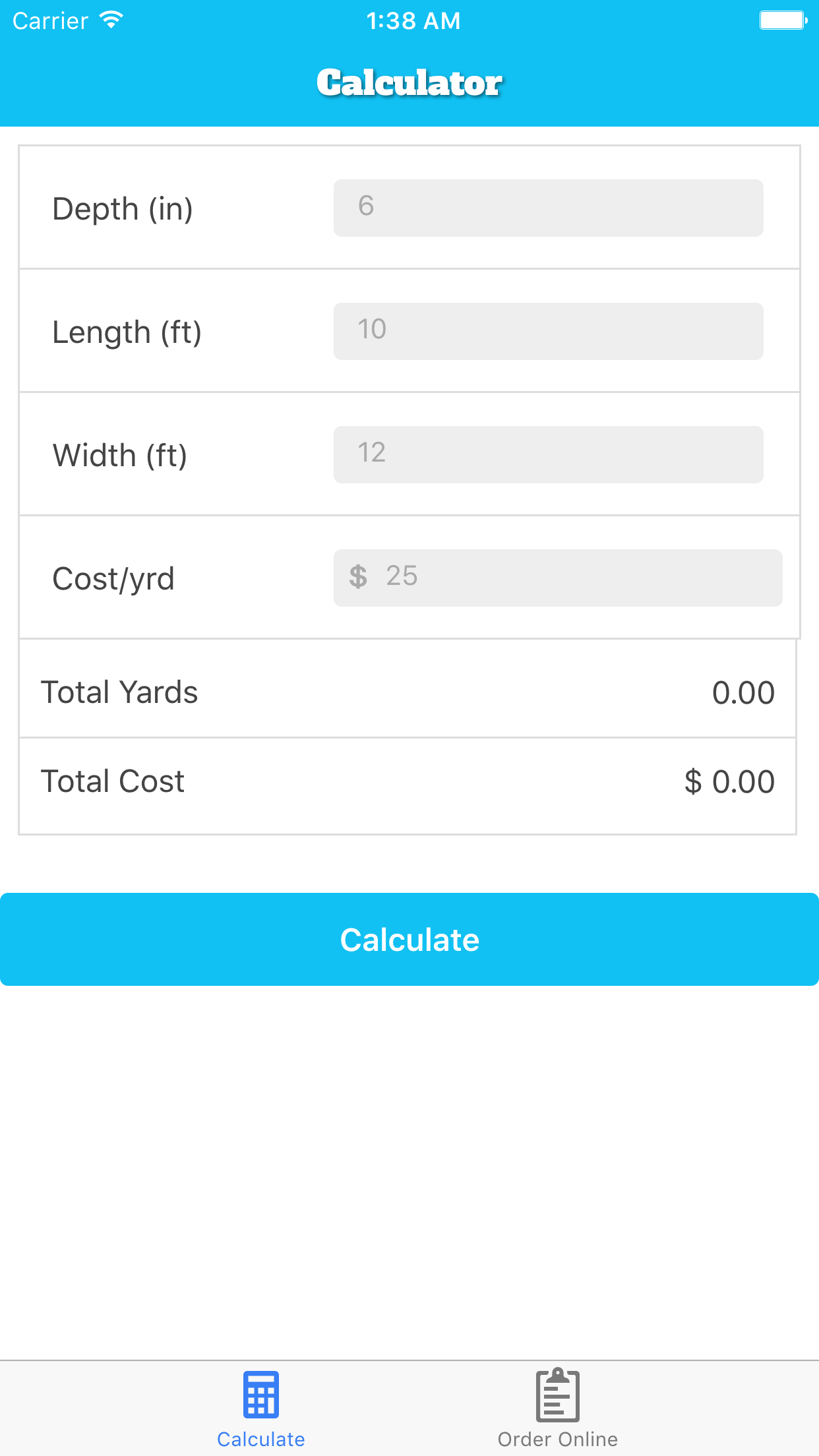Tap the Total Yards value 0.00
Viewport: 819px width, 1456px height.
pyautogui.click(x=743, y=692)
